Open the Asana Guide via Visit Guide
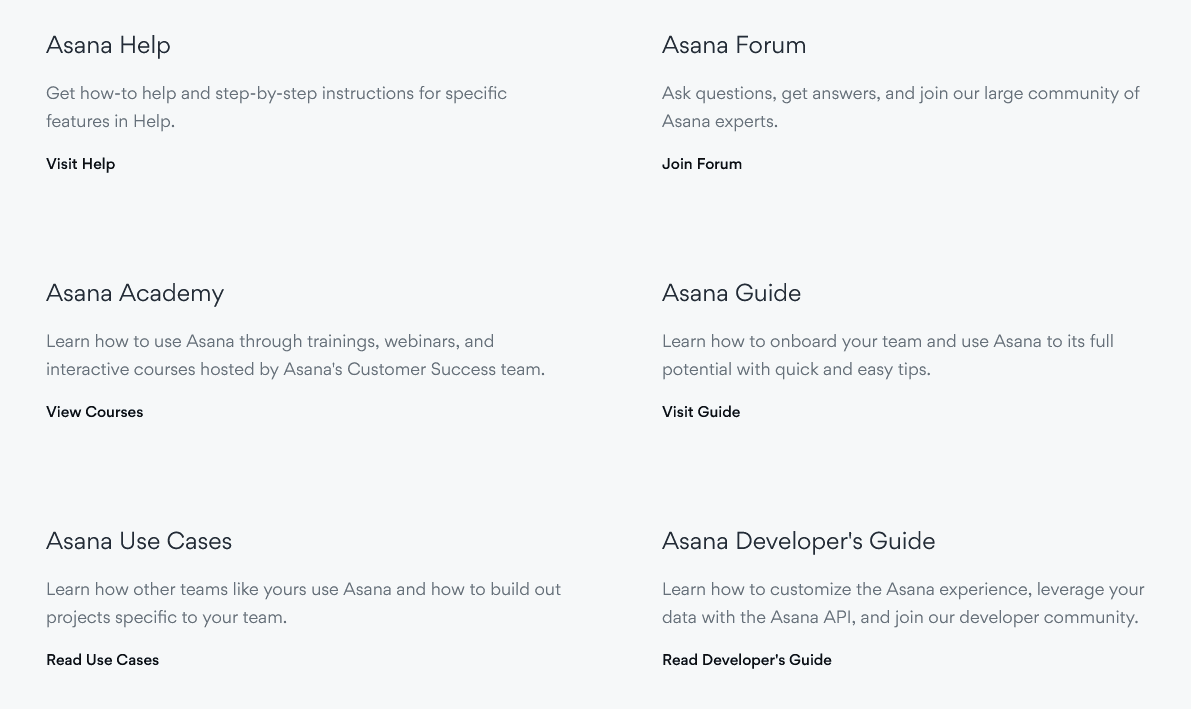 point(701,412)
